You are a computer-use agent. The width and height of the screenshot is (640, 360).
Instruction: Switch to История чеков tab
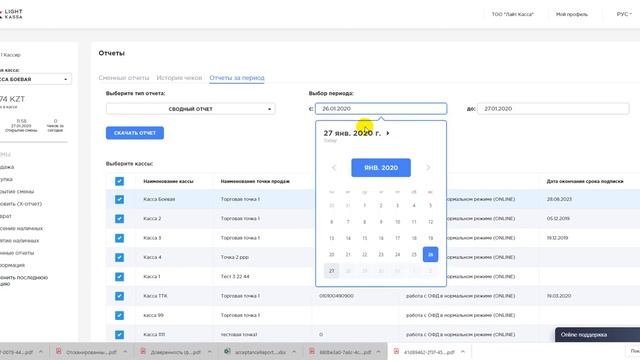click(179, 78)
